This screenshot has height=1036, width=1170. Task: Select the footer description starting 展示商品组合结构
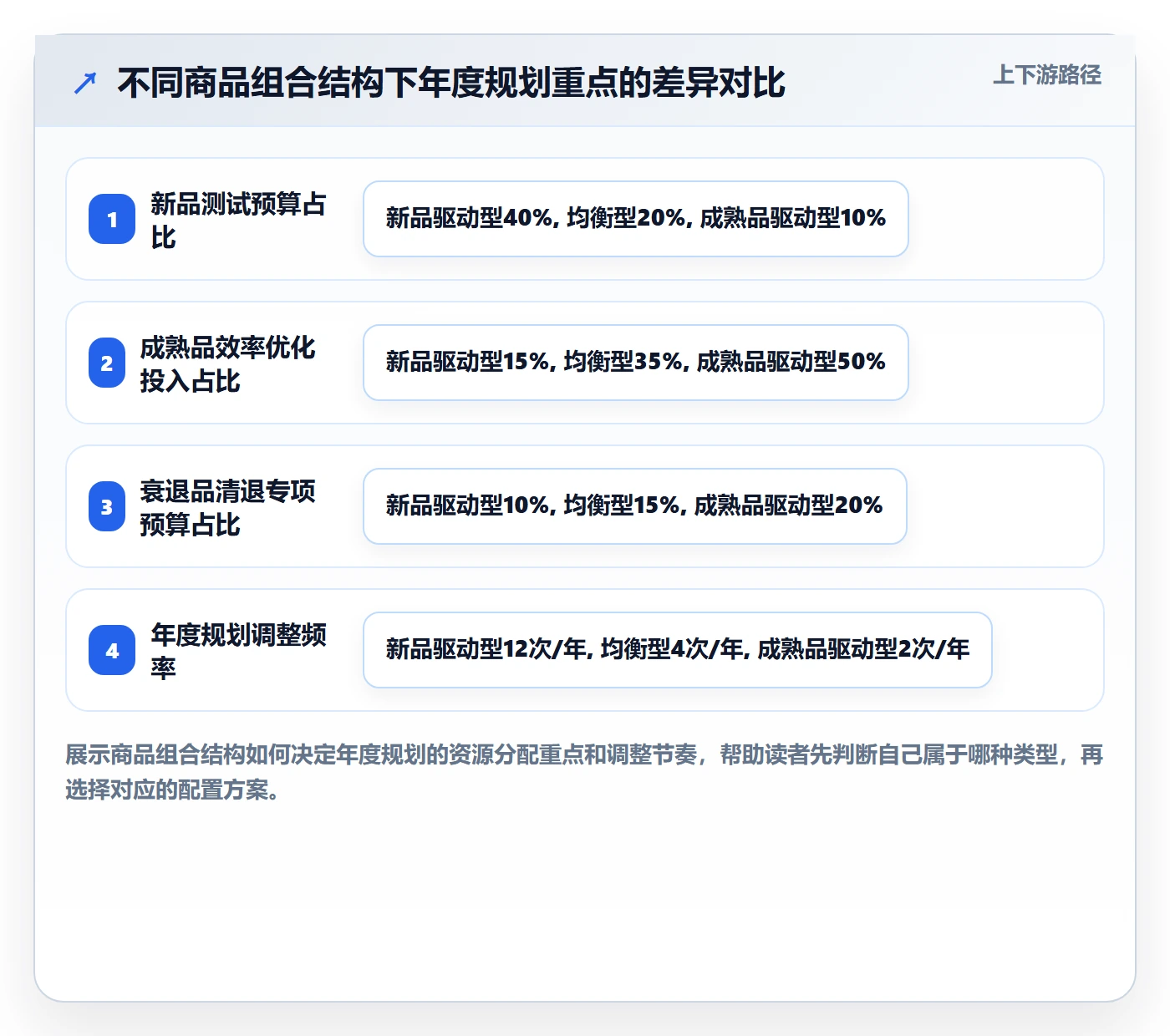(x=584, y=772)
